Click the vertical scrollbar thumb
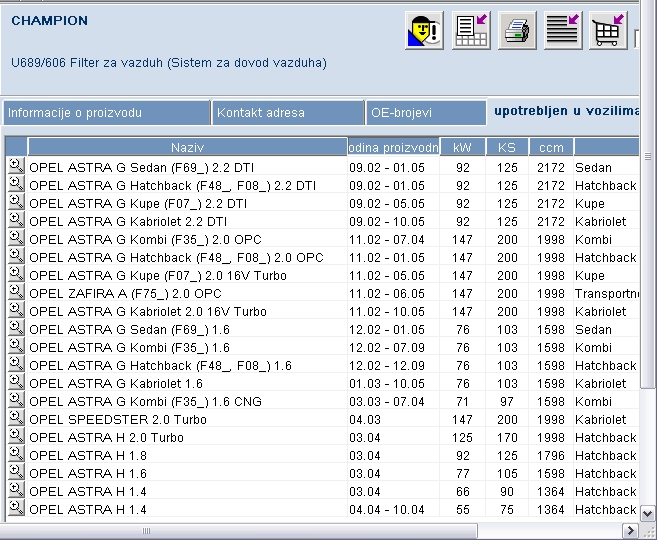This screenshot has width=657, height=540. 648,195
